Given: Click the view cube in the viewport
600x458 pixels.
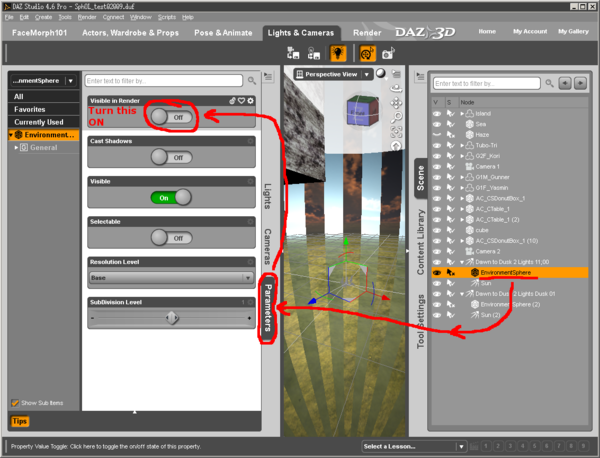Looking at the screenshot, I should 362,111.
